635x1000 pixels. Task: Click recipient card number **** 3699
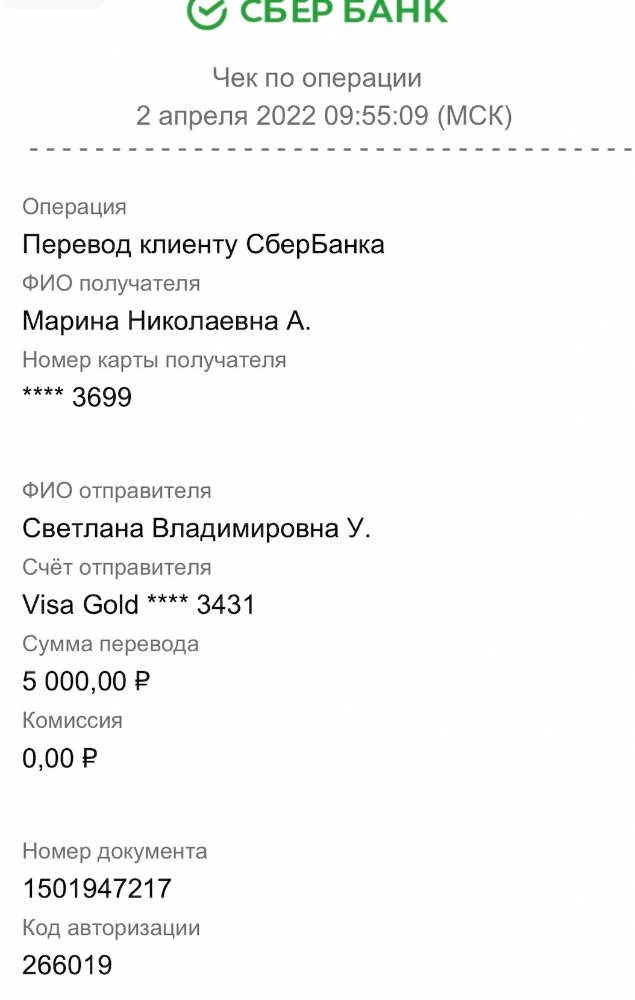point(77,398)
